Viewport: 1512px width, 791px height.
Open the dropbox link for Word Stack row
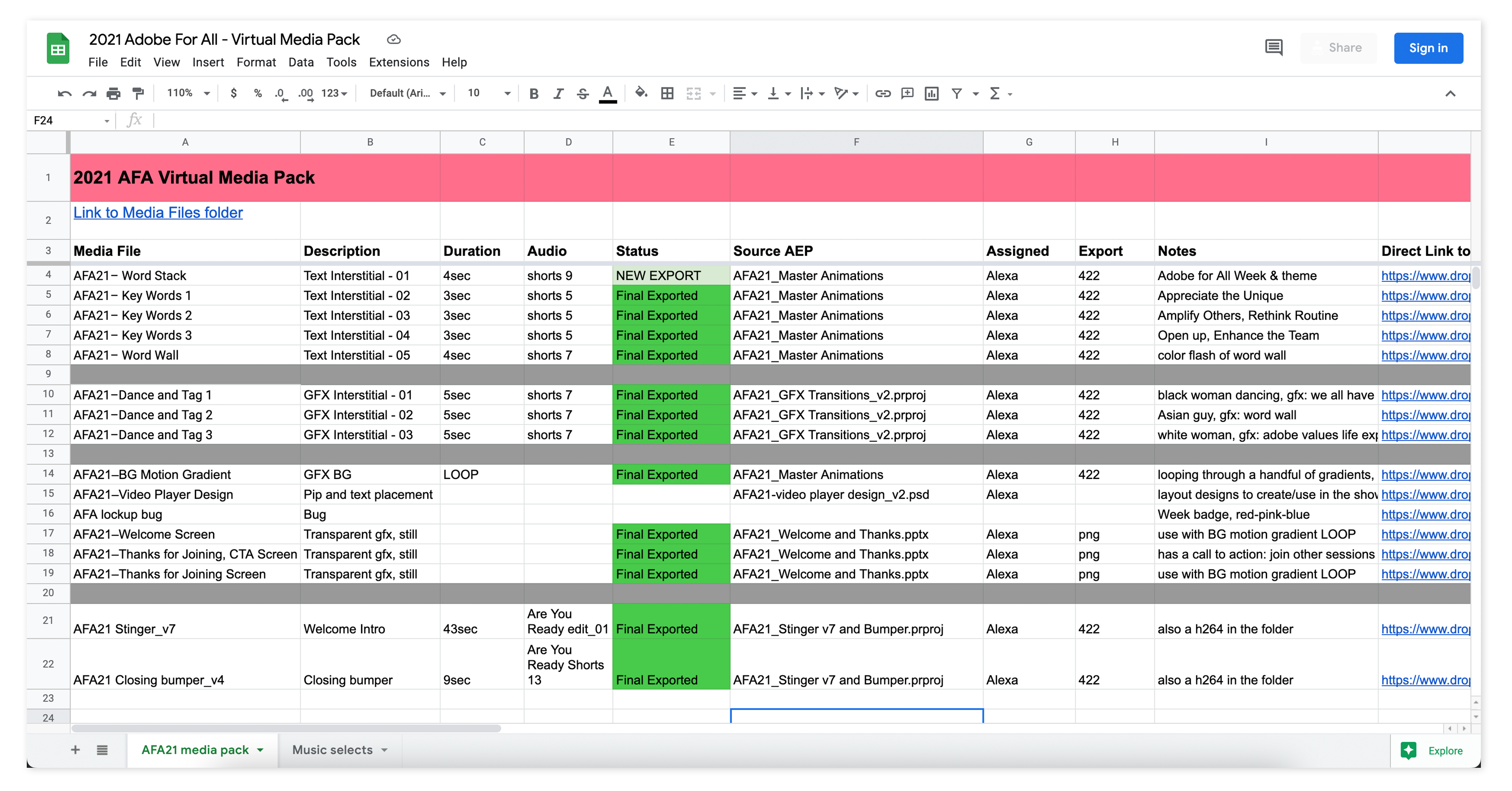tap(1425, 275)
